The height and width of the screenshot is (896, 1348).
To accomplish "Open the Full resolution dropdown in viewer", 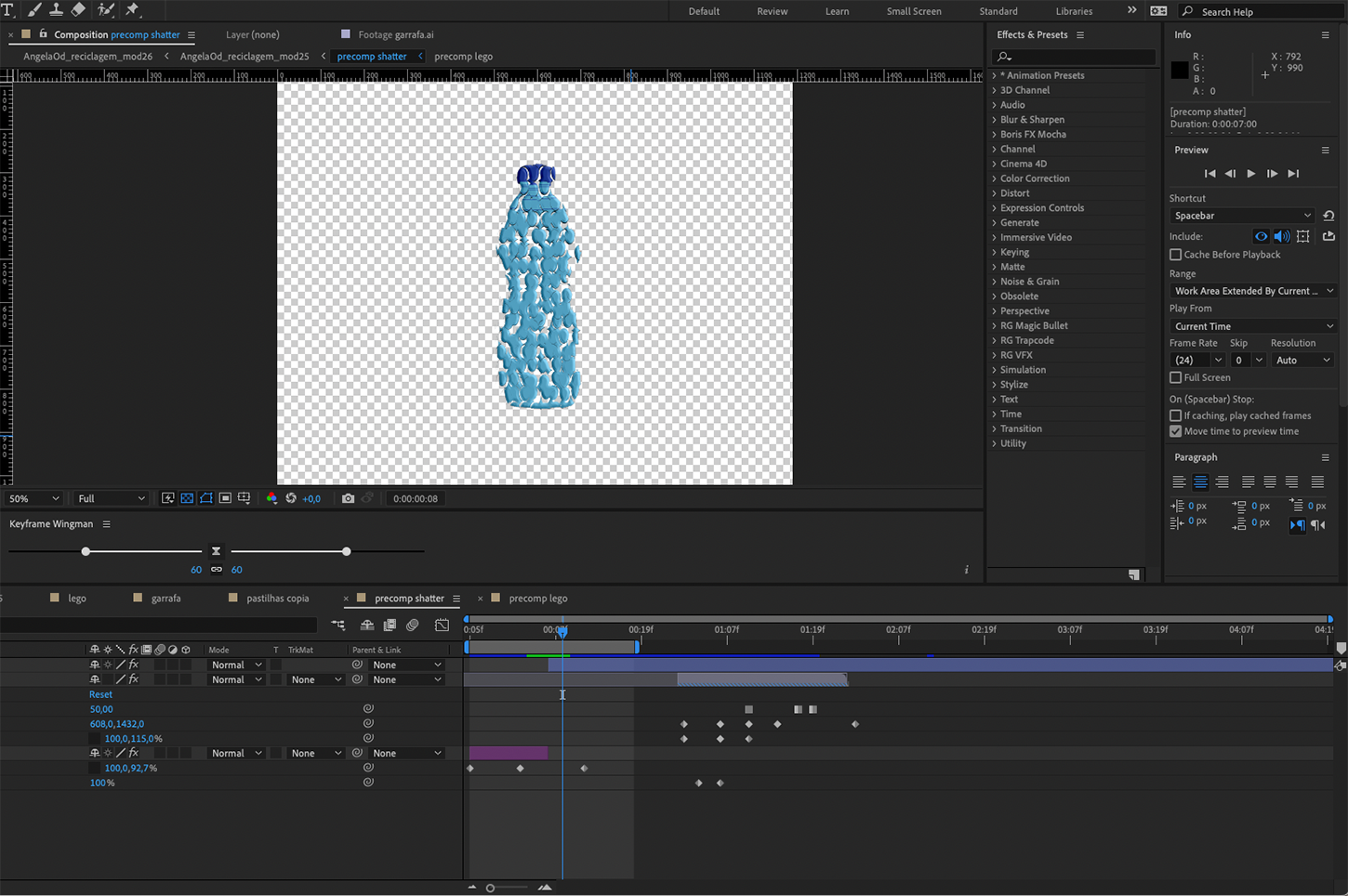I will click(111, 498).
